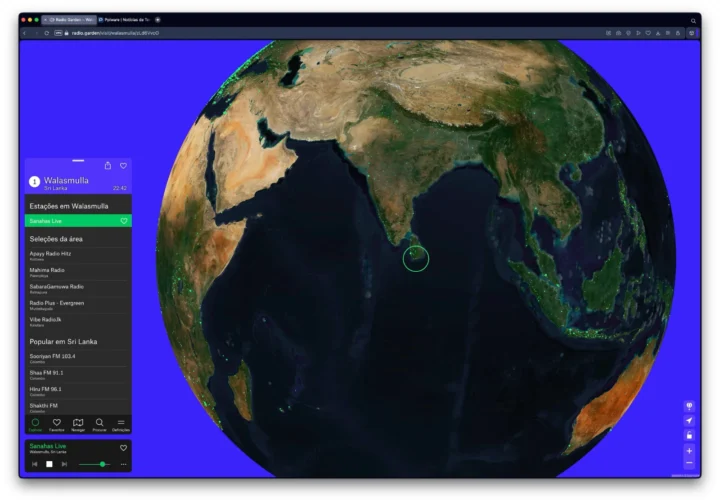Screen dimensions: 720x503
Task: Toggle favorite heart on Sanahas Live row
Action: pos(123,220)
